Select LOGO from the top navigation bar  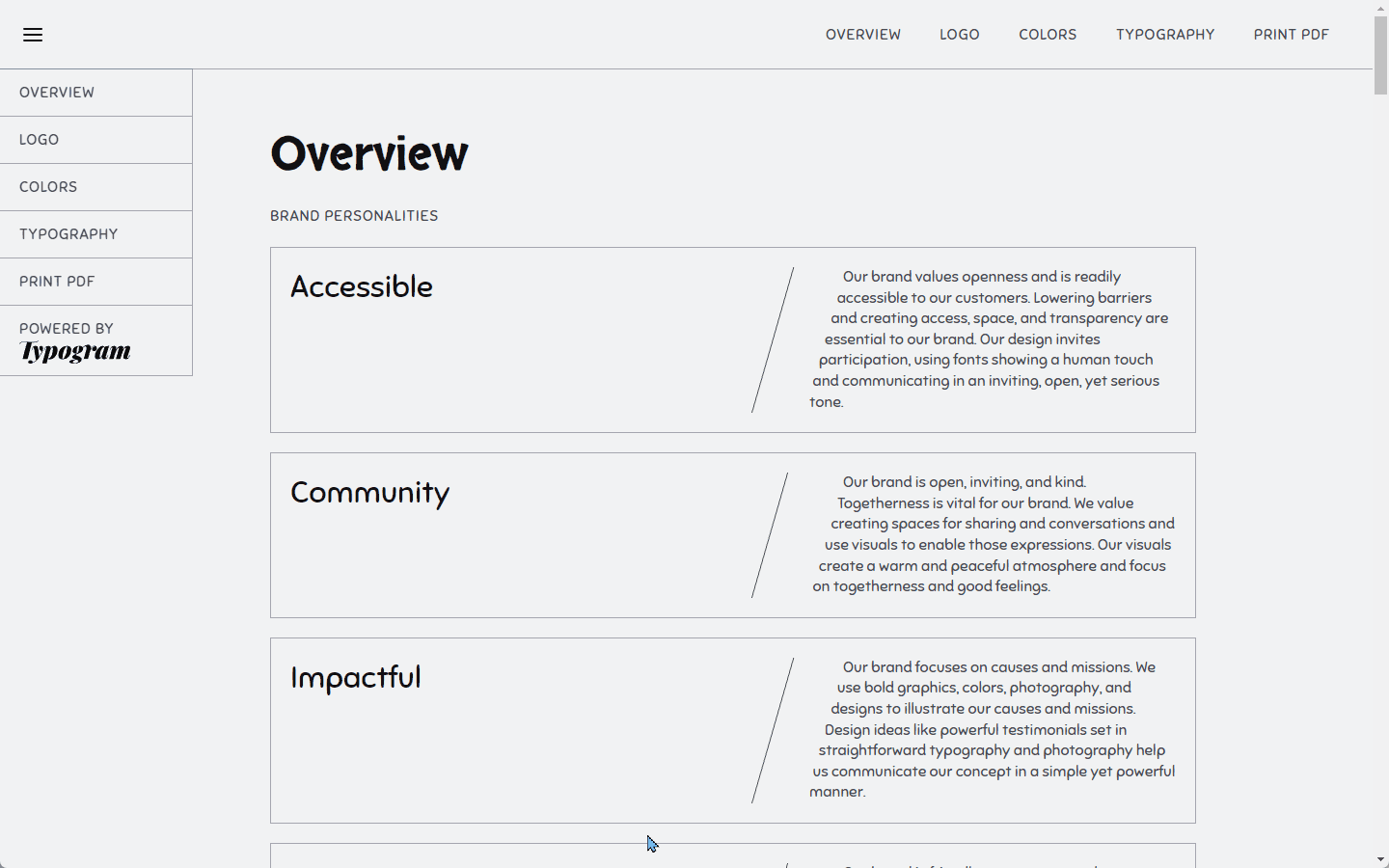click(959, 34)
